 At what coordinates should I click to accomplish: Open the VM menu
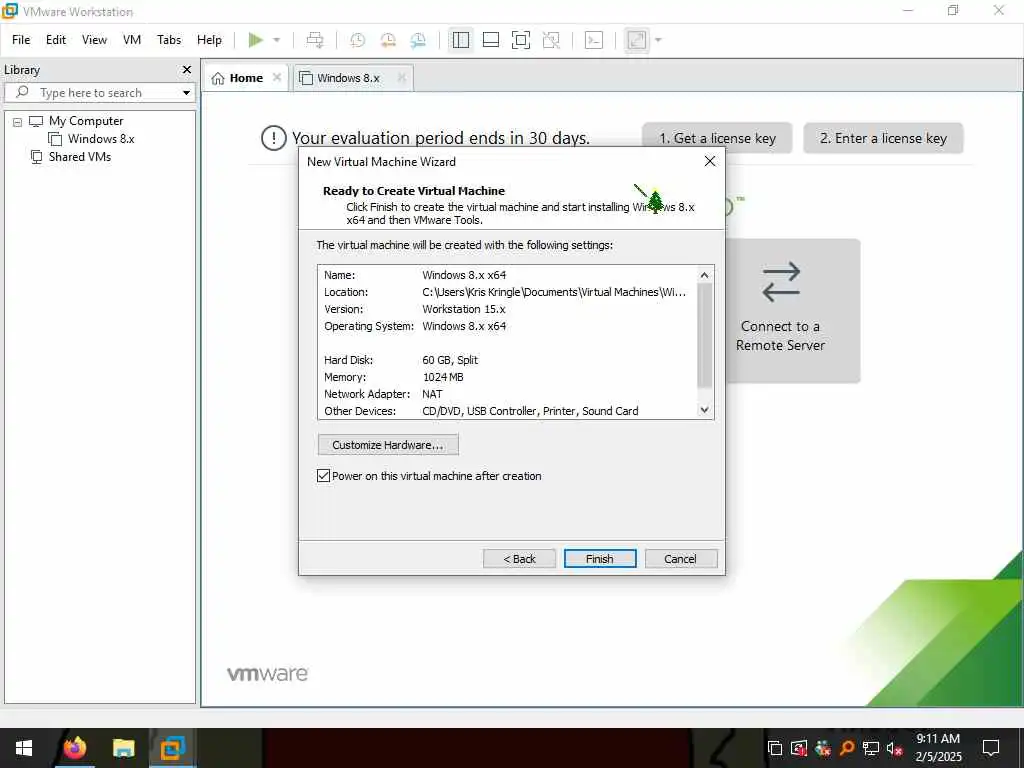pyautogui.click(x=132, y=40)
